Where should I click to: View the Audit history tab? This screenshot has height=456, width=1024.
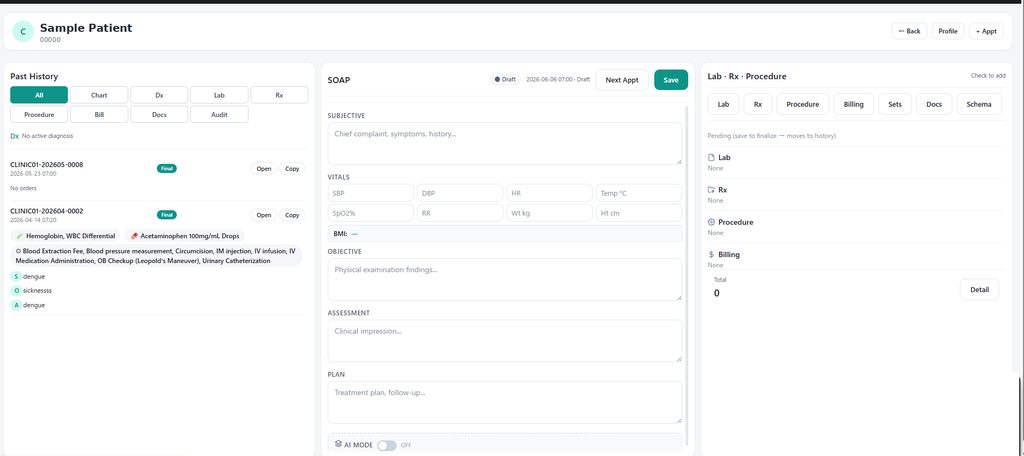tap(219, 114)
